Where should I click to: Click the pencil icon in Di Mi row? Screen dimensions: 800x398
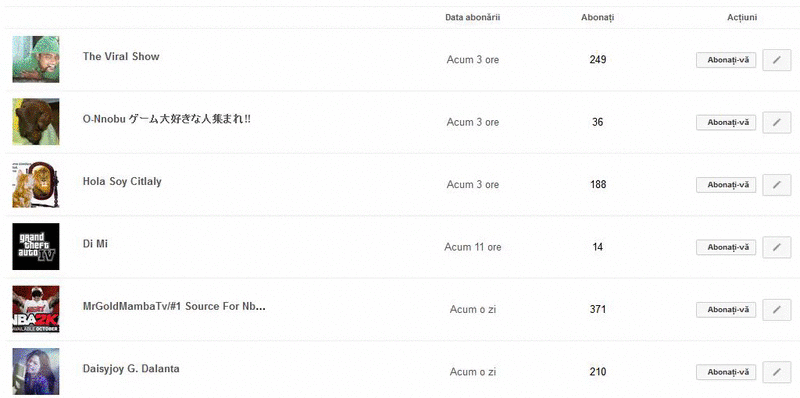[x=777, y=247]
